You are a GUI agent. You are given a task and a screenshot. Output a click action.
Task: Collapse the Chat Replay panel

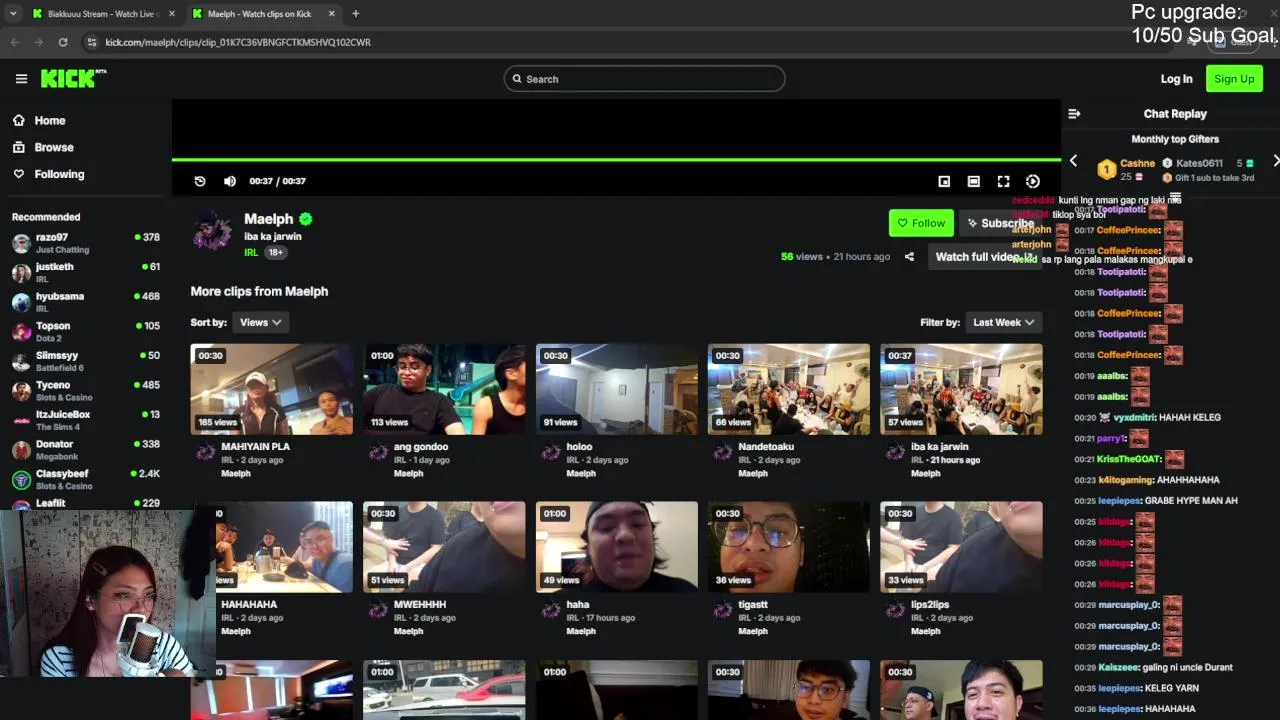1074,114
